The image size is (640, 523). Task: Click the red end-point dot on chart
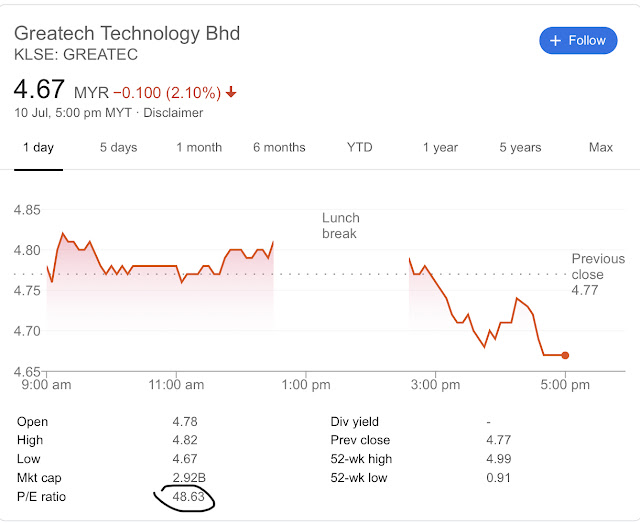(565, 355)
